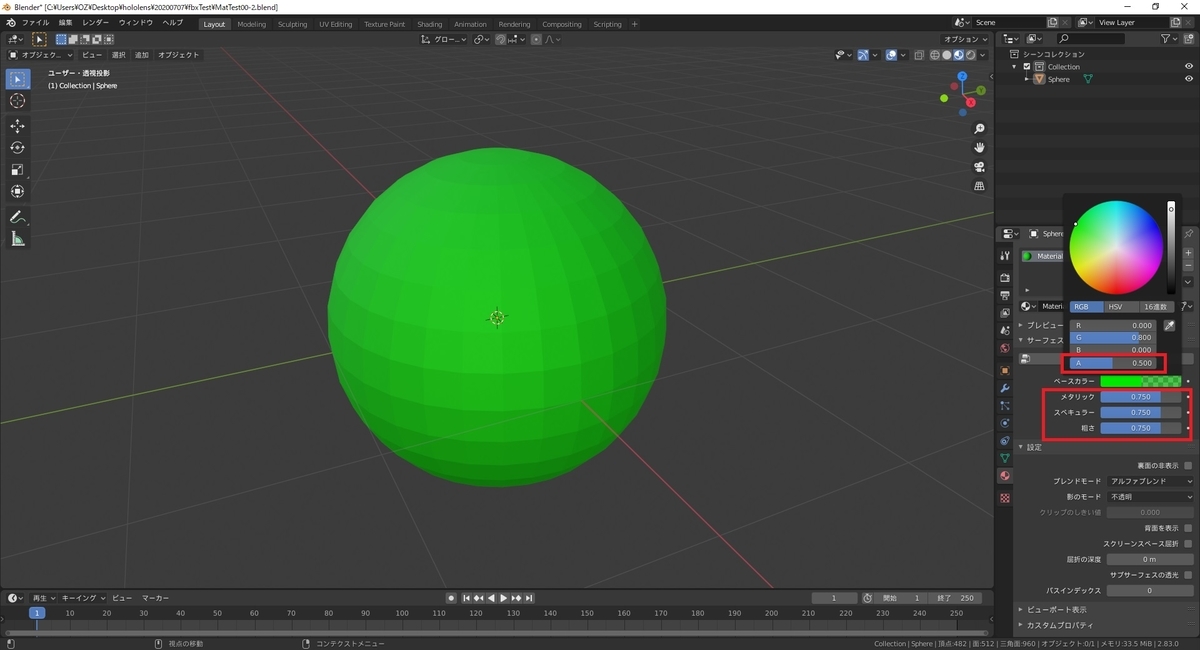Open Tool properties tab icon
This screenshot has width=1200, height=650.
click(x=1005, y=256)
